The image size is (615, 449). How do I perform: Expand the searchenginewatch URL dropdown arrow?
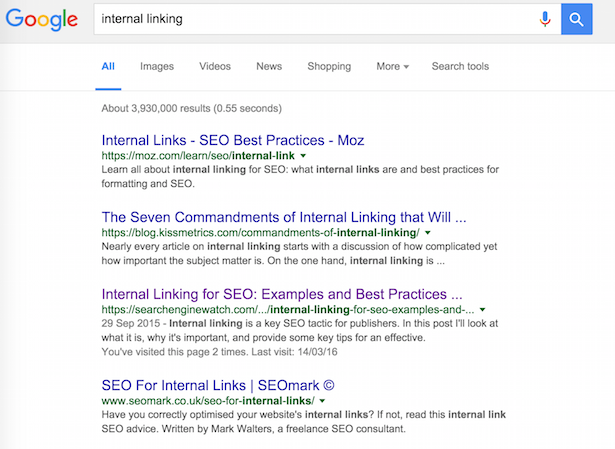pos(482,311)
